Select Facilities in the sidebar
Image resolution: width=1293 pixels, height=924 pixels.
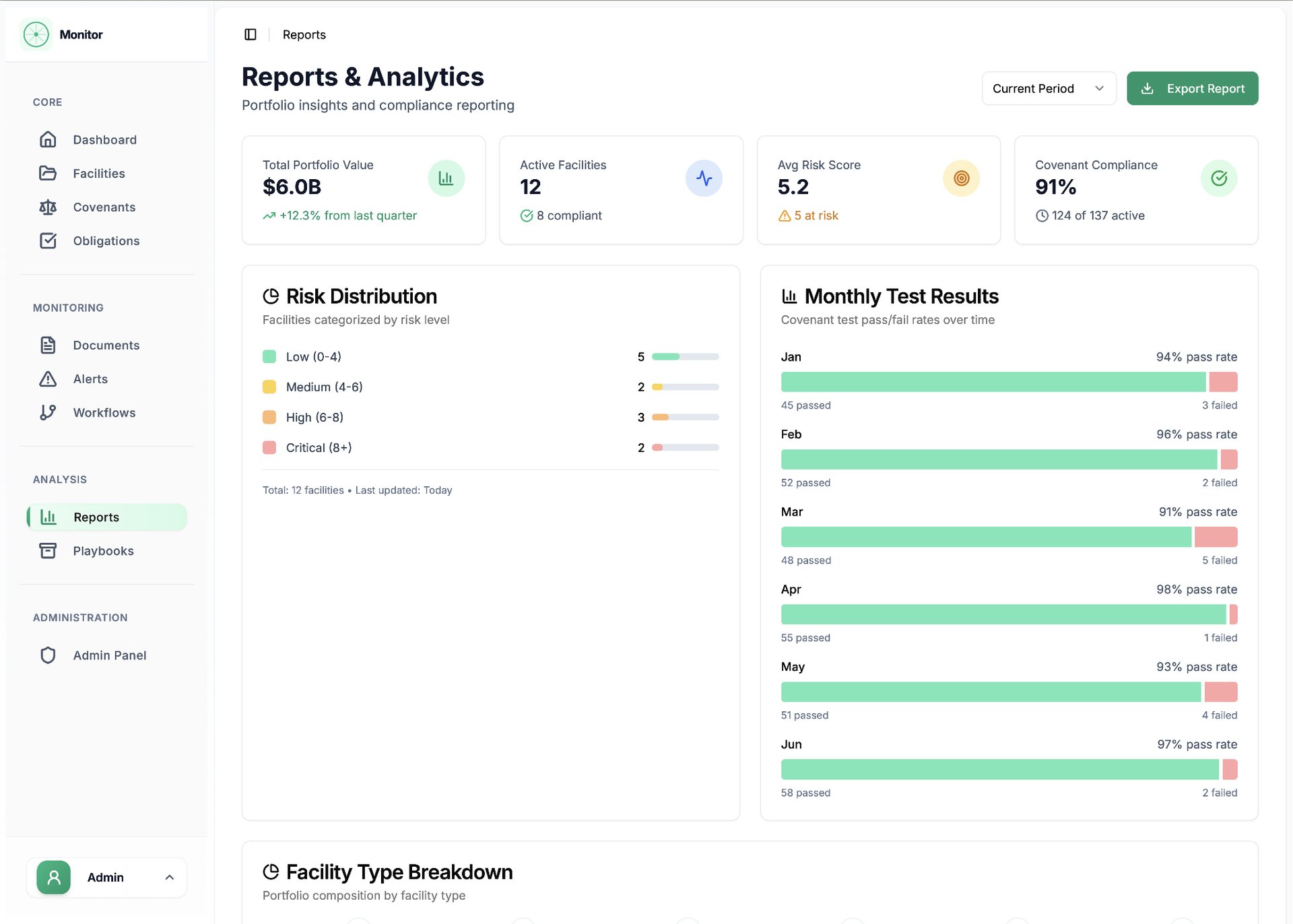click(x=98, y=173)
